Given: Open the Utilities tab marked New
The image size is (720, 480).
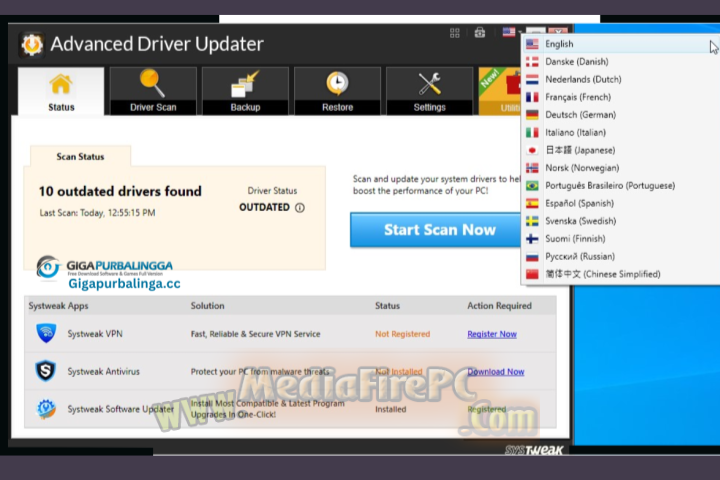Looking at the screenshot, I should pyautogui.click(x=500, y=91).
